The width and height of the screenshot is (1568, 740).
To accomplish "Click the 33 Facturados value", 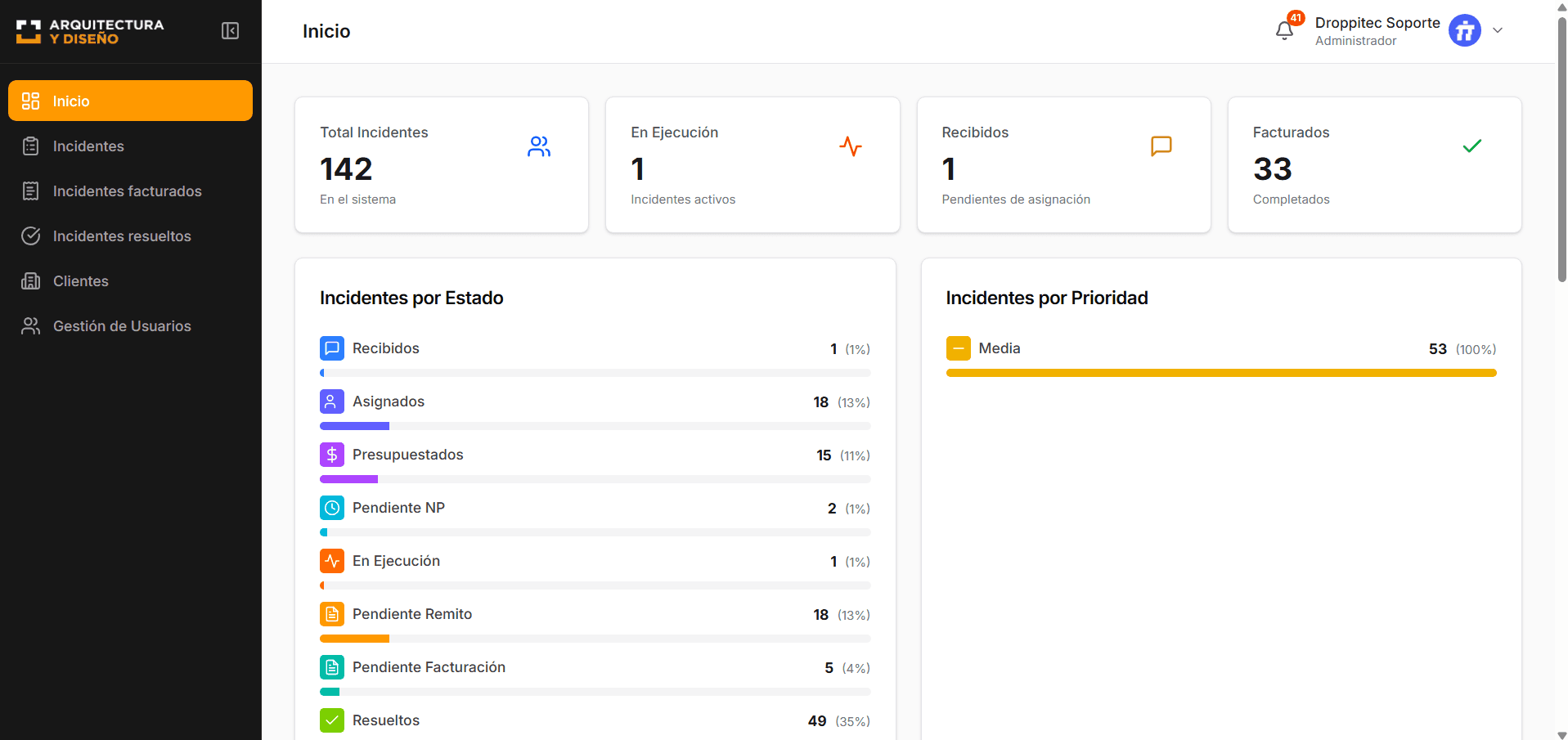I will pos(1273,169).
